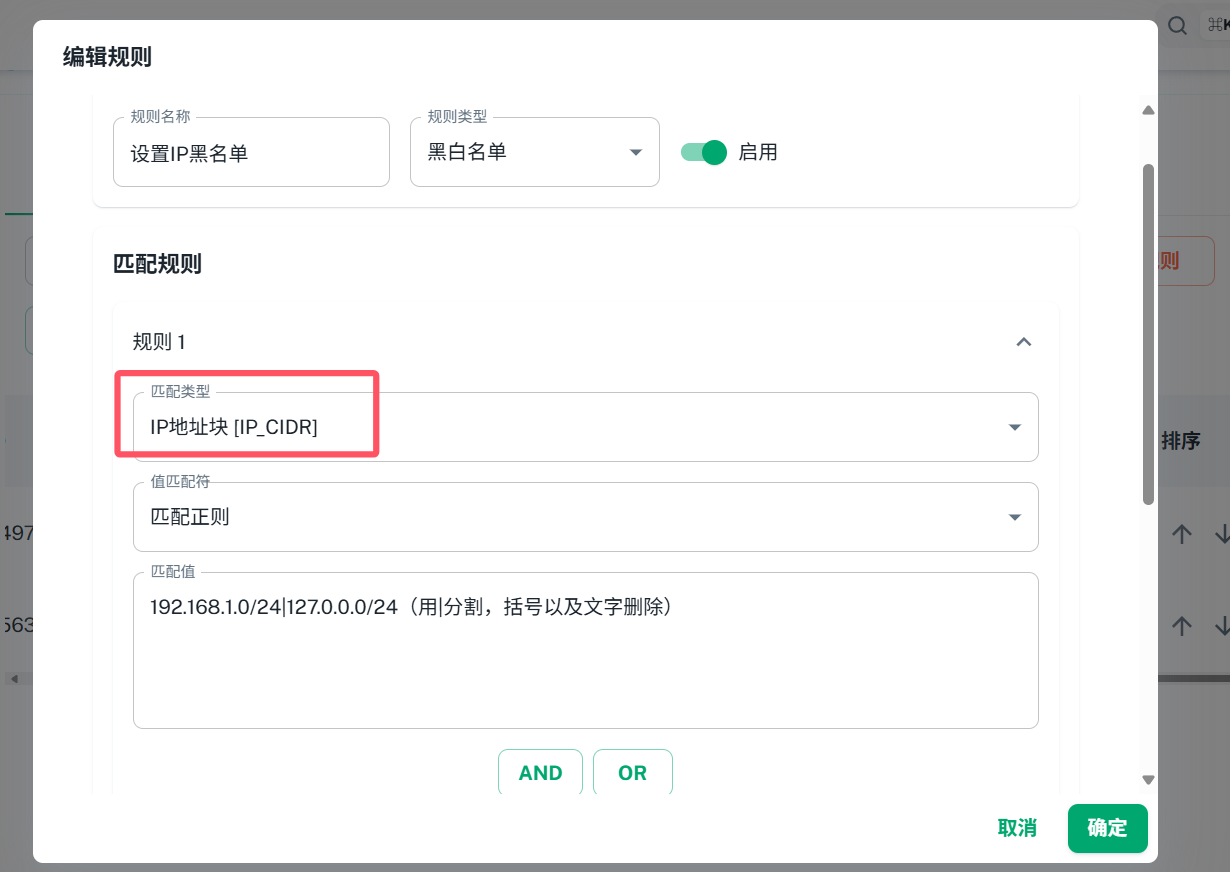Toggle the 启用 switch off
The width and height of the screenshot is (1230, 872).
point(704,152)
